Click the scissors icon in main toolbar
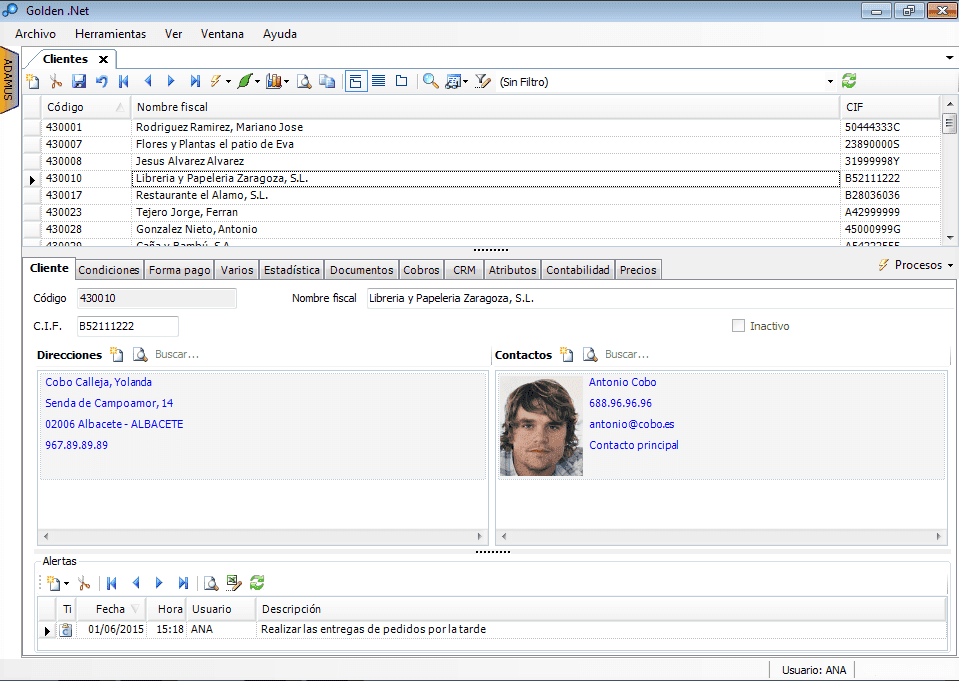Viewport: 959px width, 681px height. pyautogui.click(x=56, y=82)
